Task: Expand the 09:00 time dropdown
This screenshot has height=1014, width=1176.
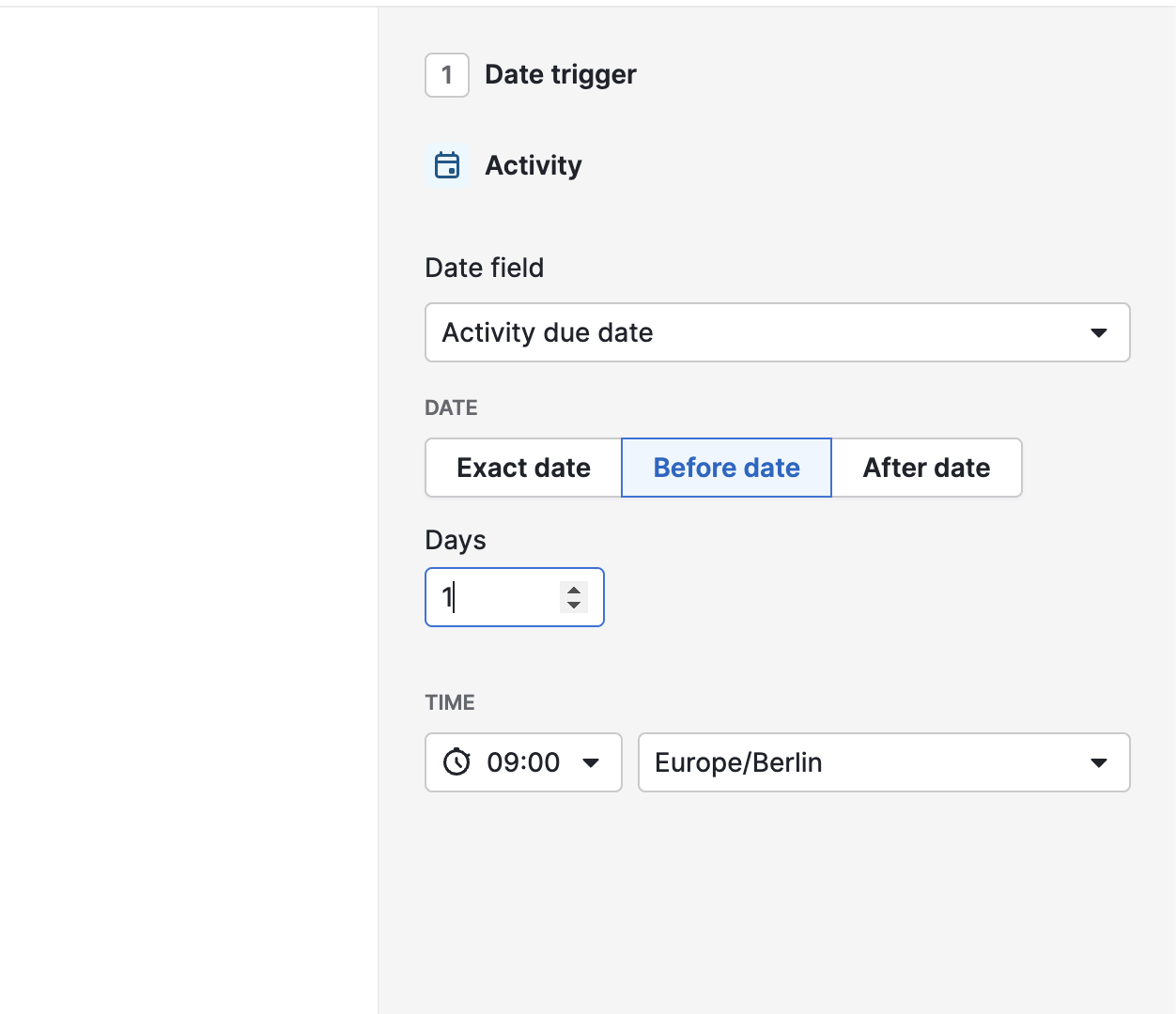Action: coord(523,762)
